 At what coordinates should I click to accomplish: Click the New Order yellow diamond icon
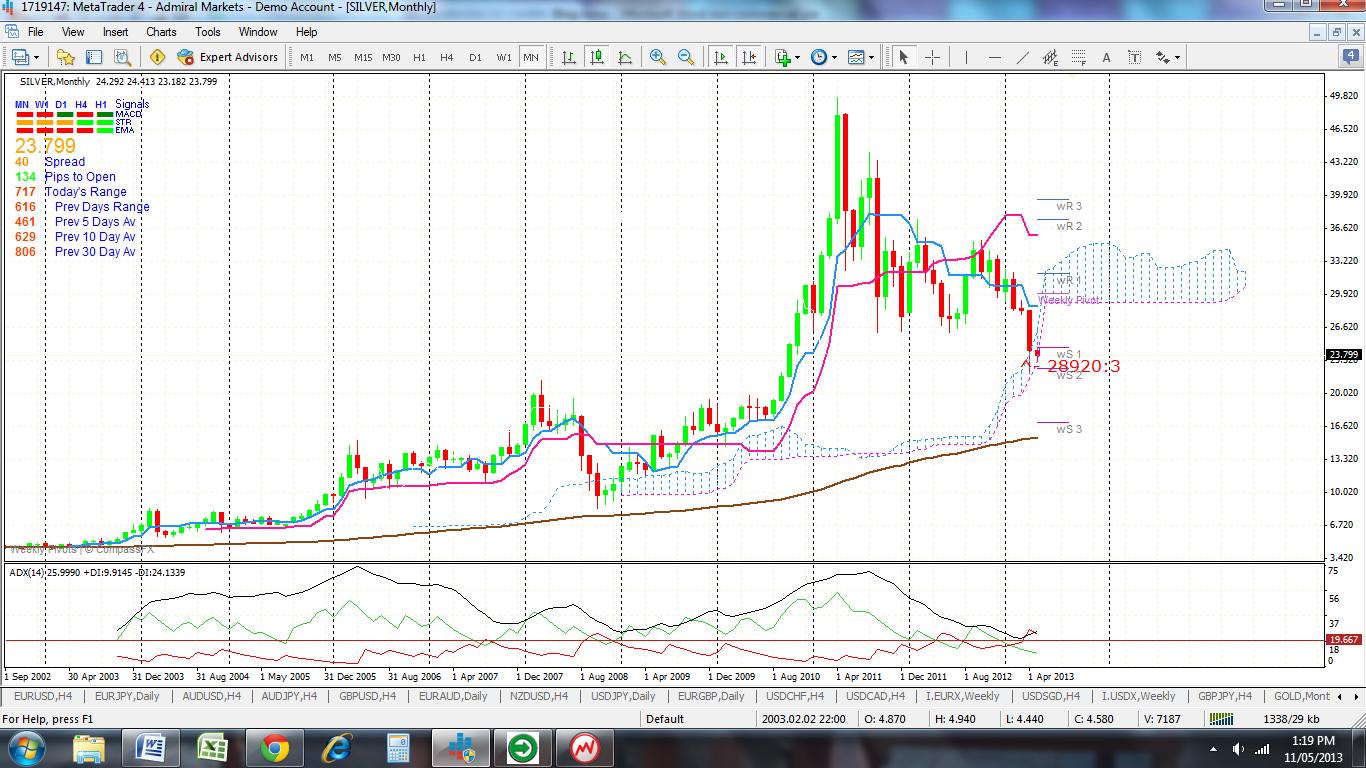pos(157,57)
